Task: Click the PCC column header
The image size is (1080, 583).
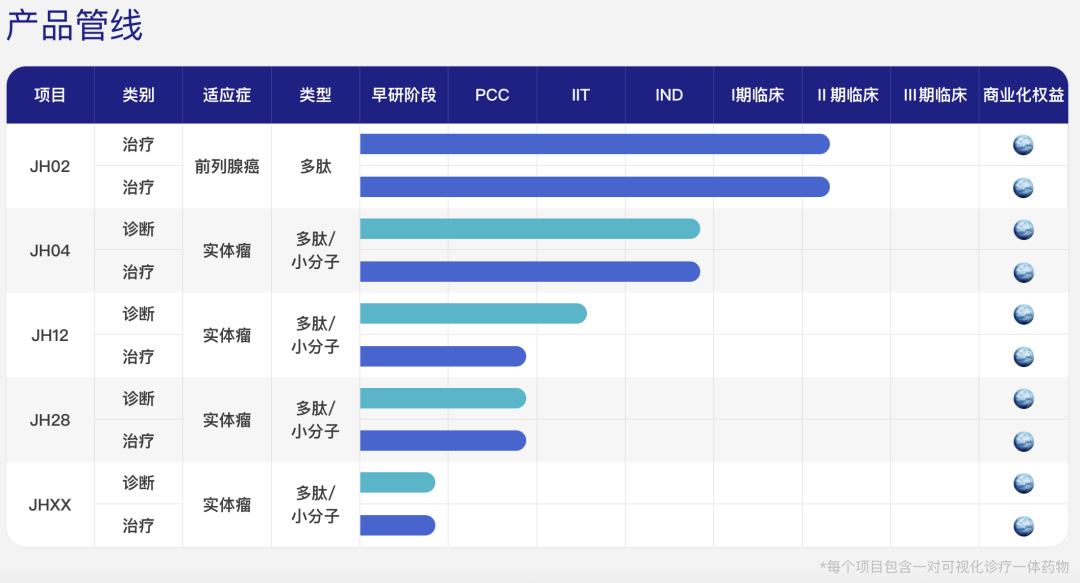Action: [x=492, y=95]
